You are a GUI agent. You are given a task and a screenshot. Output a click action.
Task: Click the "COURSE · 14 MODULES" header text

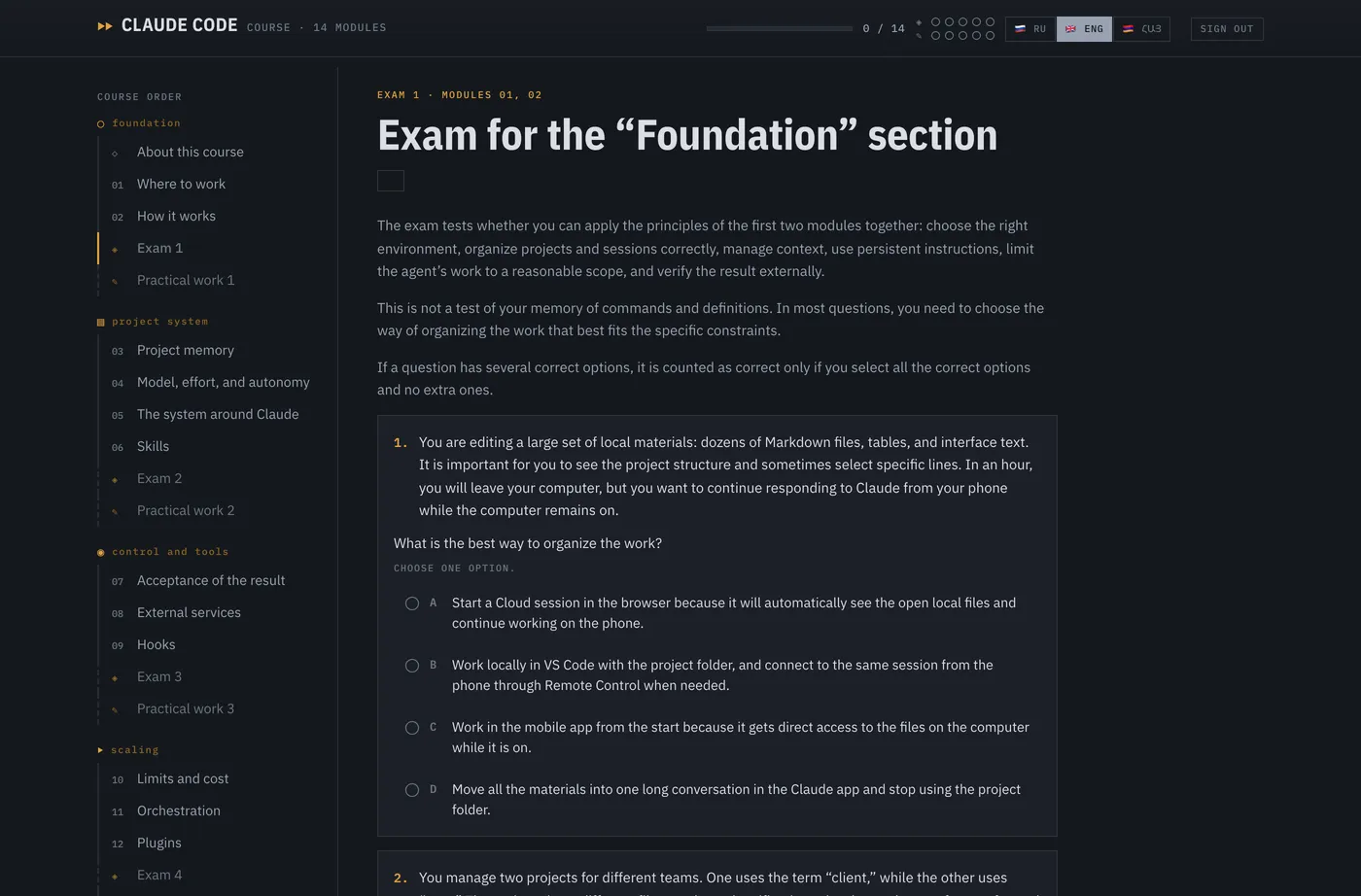317,28
